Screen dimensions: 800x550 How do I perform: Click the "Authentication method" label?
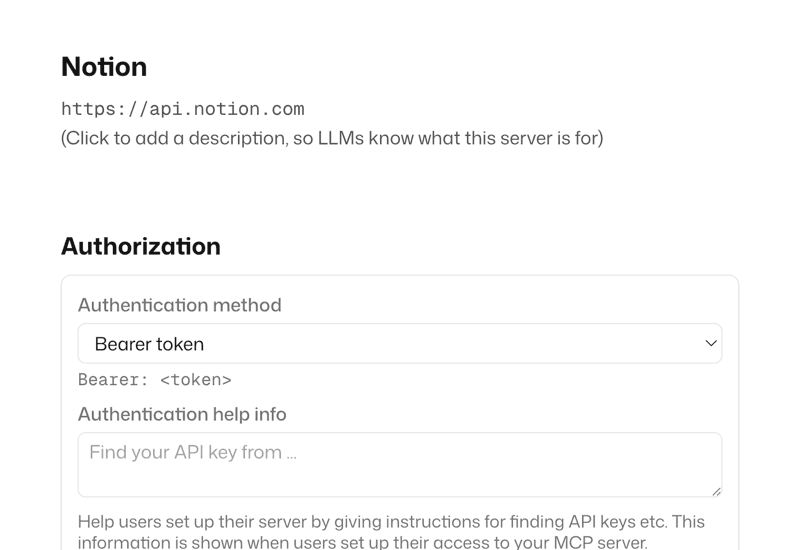click(x=180, y=305)
